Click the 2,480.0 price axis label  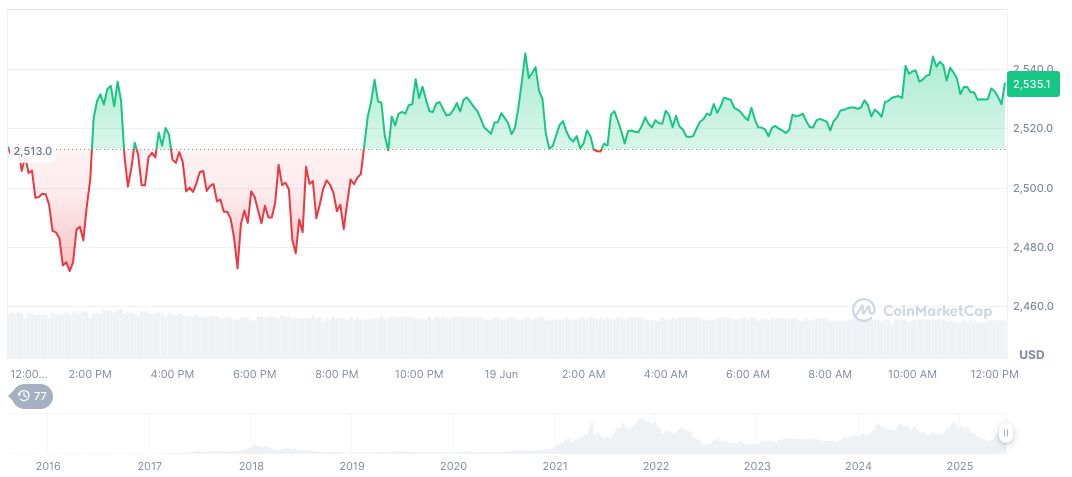[x=1033, y=247]
